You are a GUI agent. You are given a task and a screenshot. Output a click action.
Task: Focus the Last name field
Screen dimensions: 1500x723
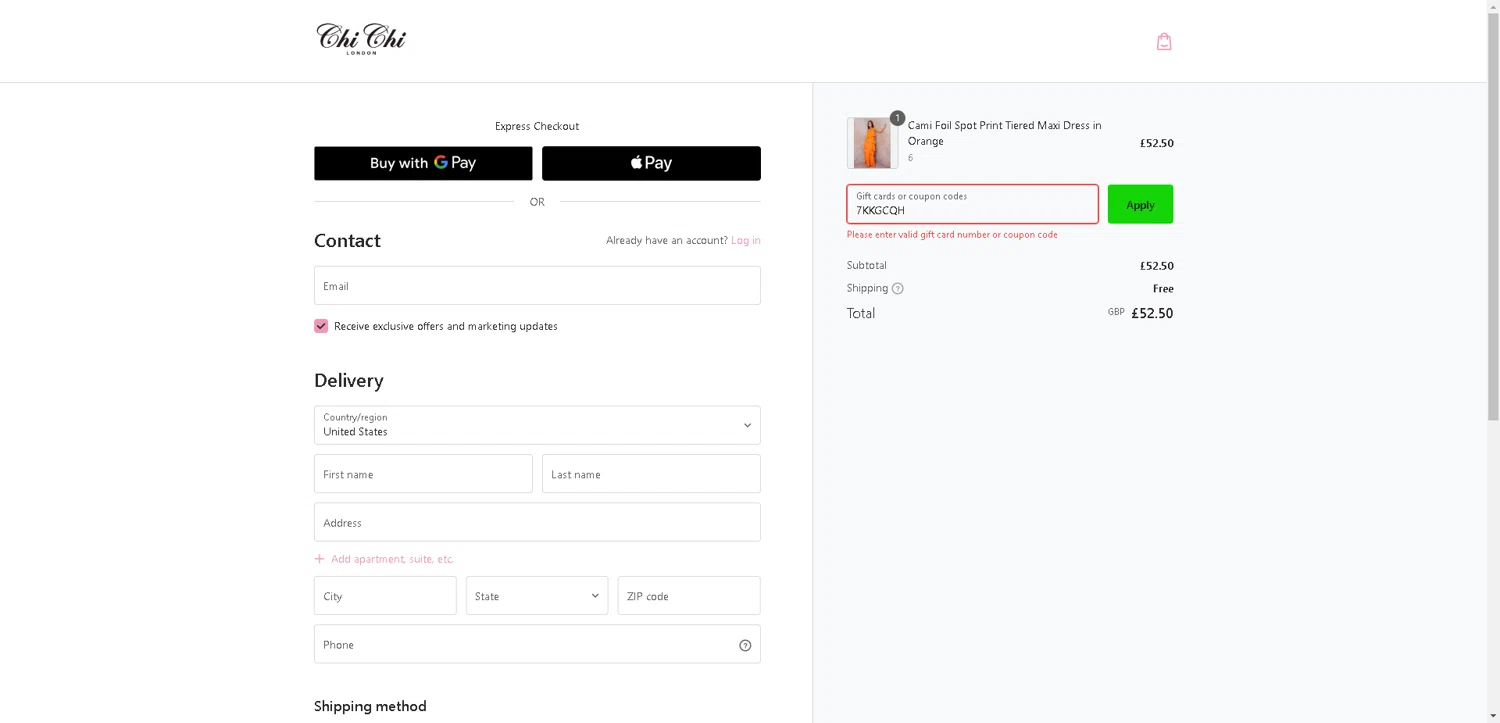651,474
